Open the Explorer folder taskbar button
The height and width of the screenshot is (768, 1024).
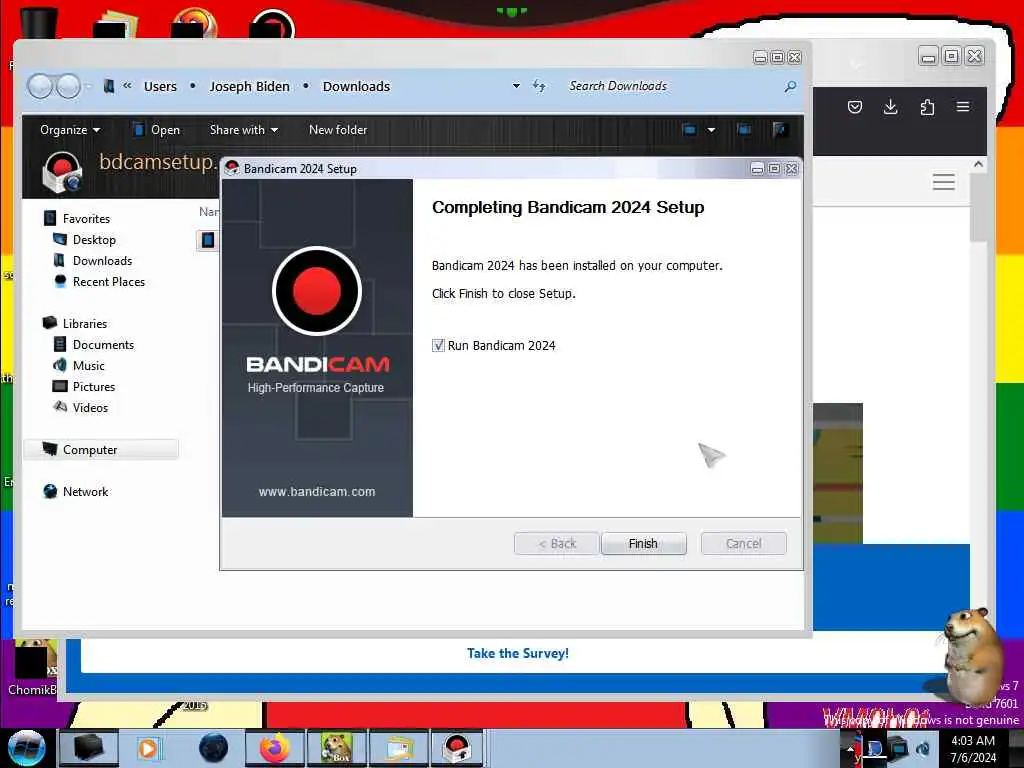point(398,748)
